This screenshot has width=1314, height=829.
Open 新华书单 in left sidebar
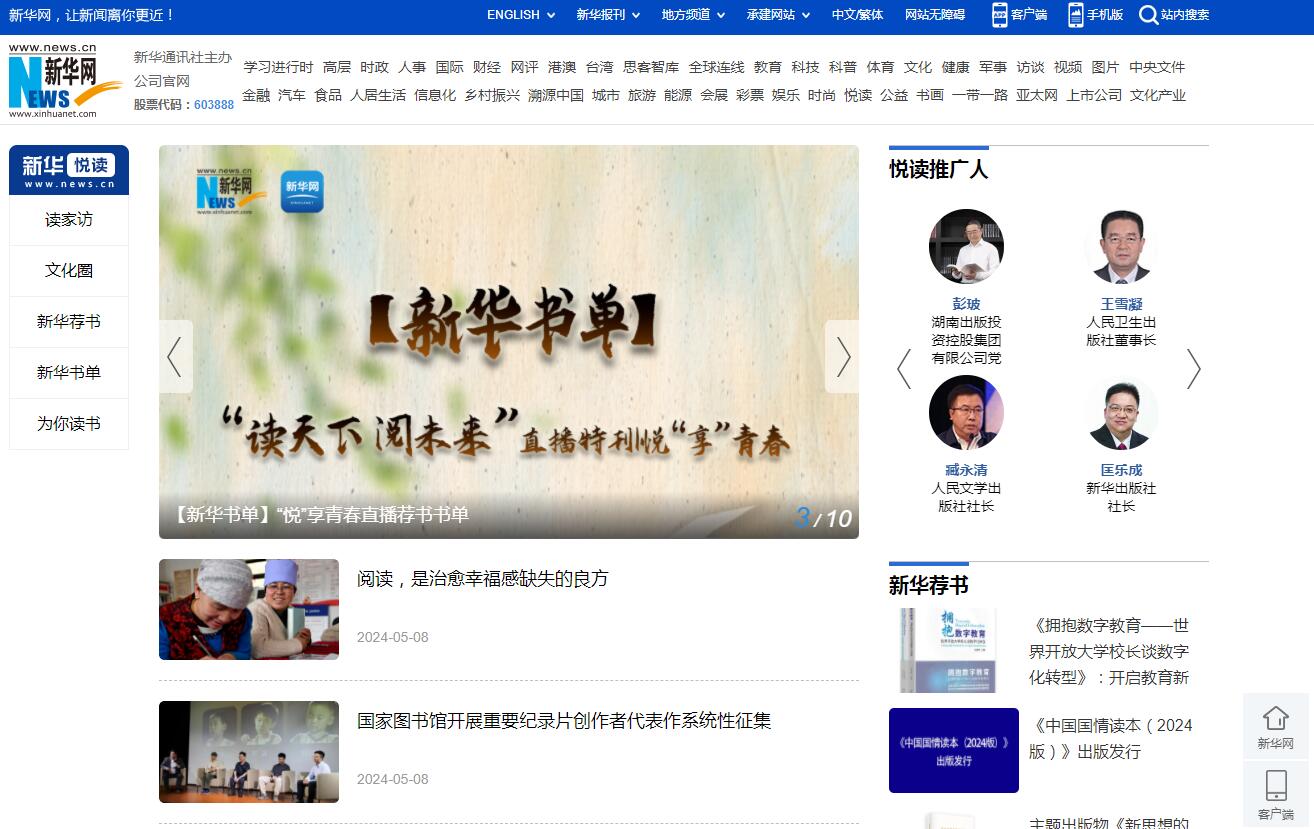click(x=69, y=373)
